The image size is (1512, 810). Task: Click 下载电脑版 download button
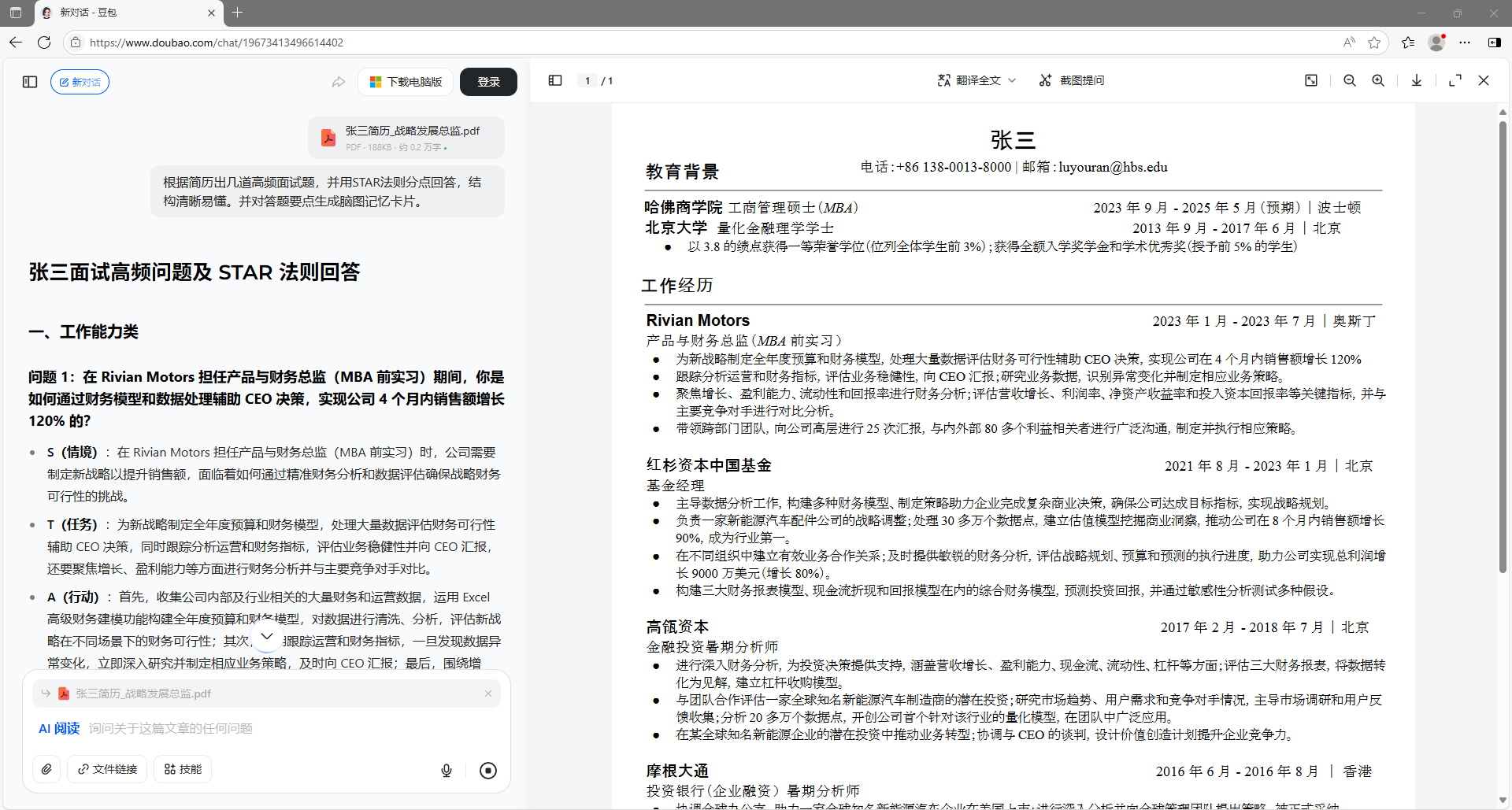click(406, 82)
